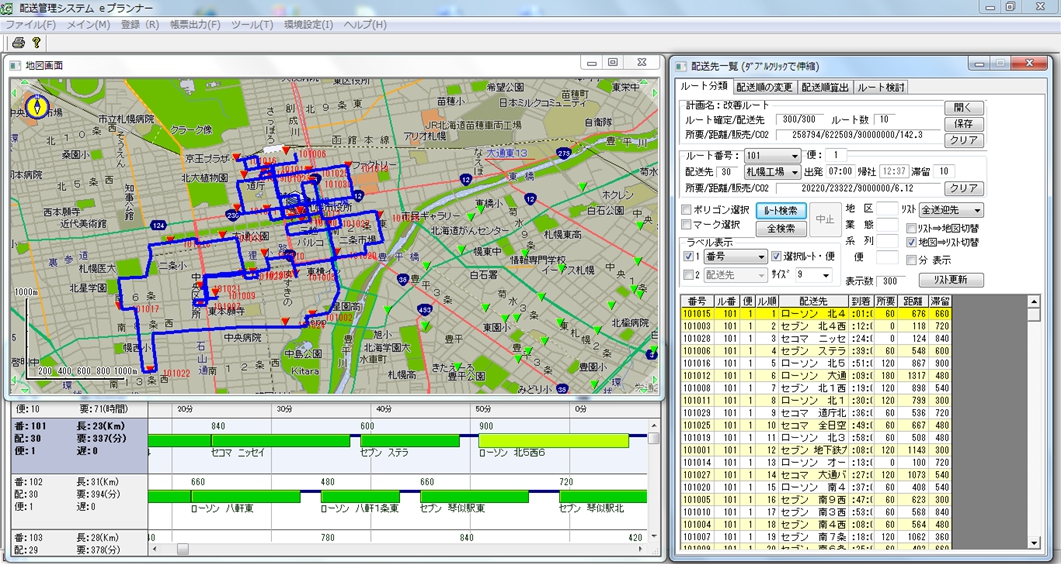Toggle label display checkbox 2

click(689, 275)
